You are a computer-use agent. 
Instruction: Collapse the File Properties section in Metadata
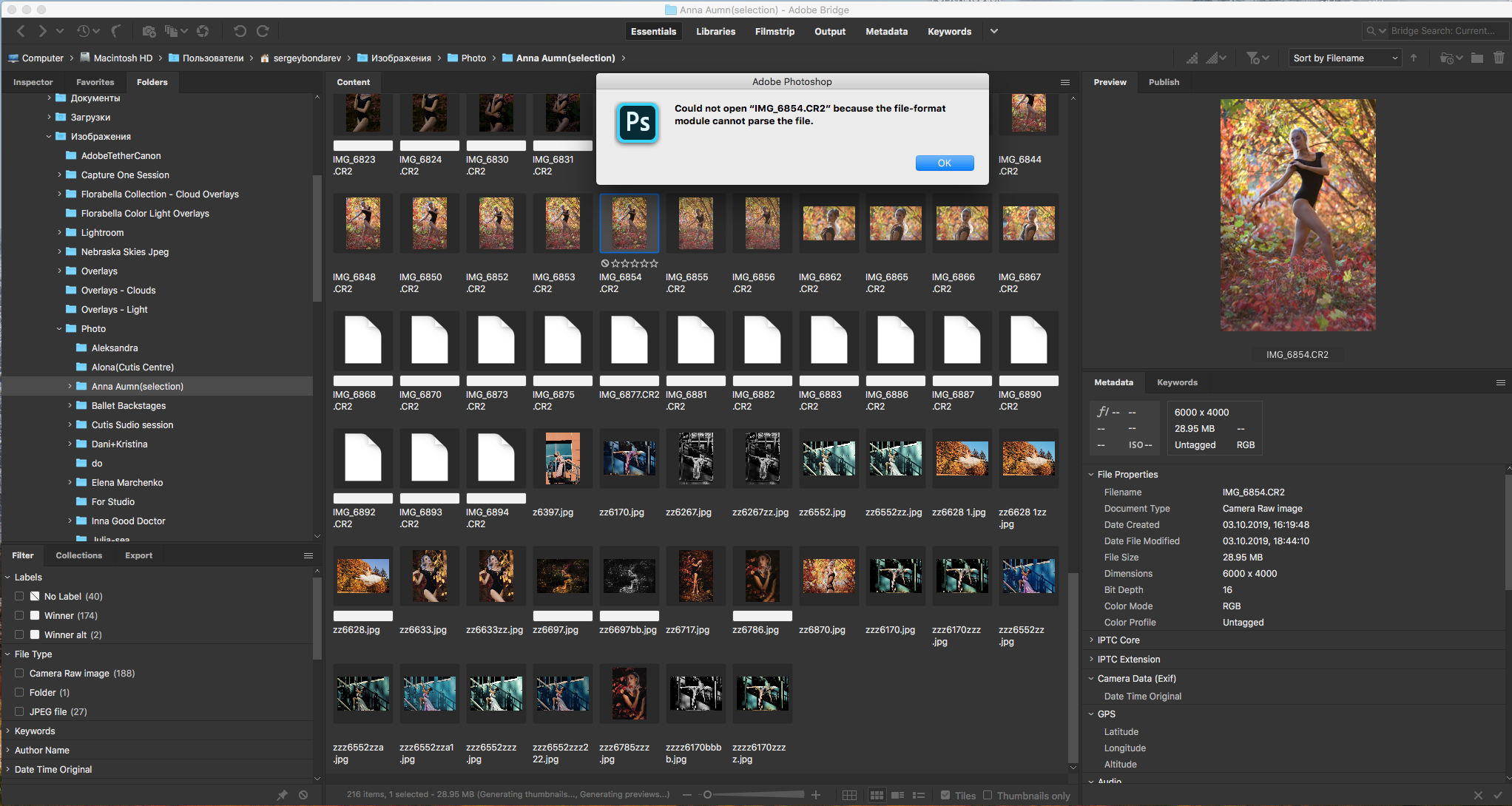coord(1092,474)
